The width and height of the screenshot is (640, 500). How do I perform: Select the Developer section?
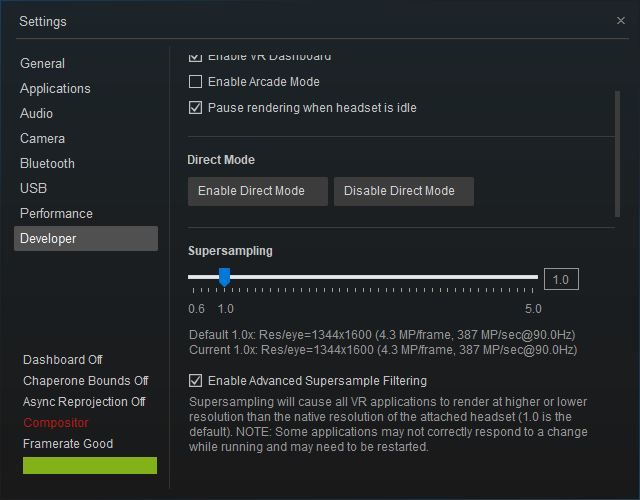86,238
